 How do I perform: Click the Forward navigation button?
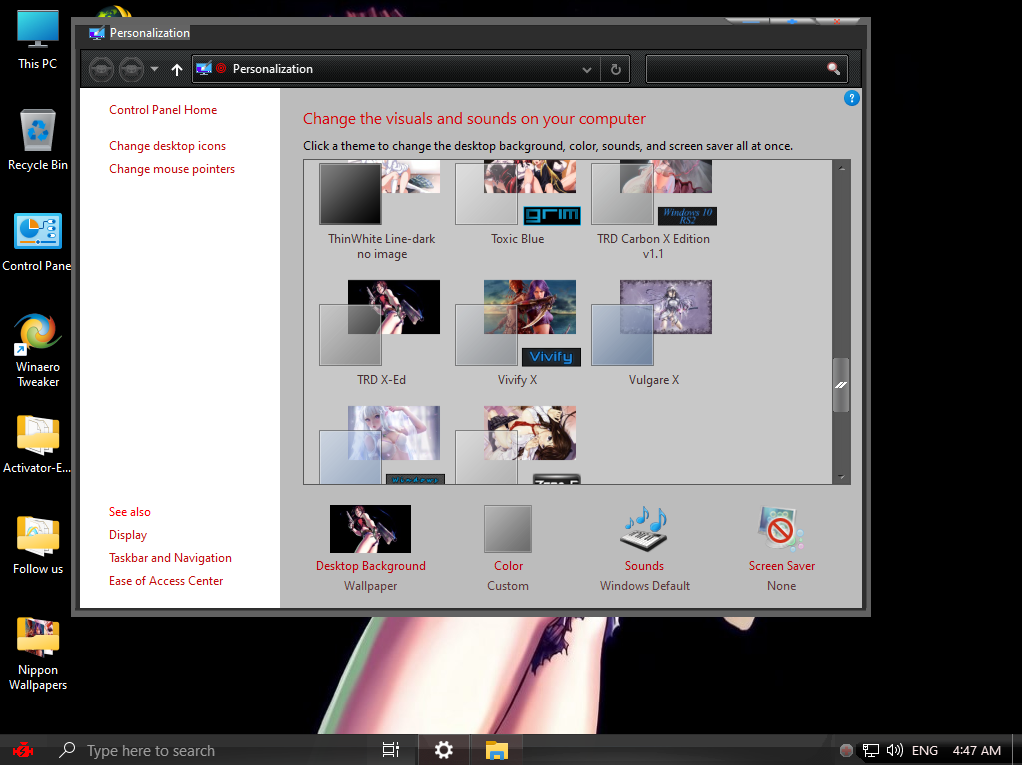131,69
